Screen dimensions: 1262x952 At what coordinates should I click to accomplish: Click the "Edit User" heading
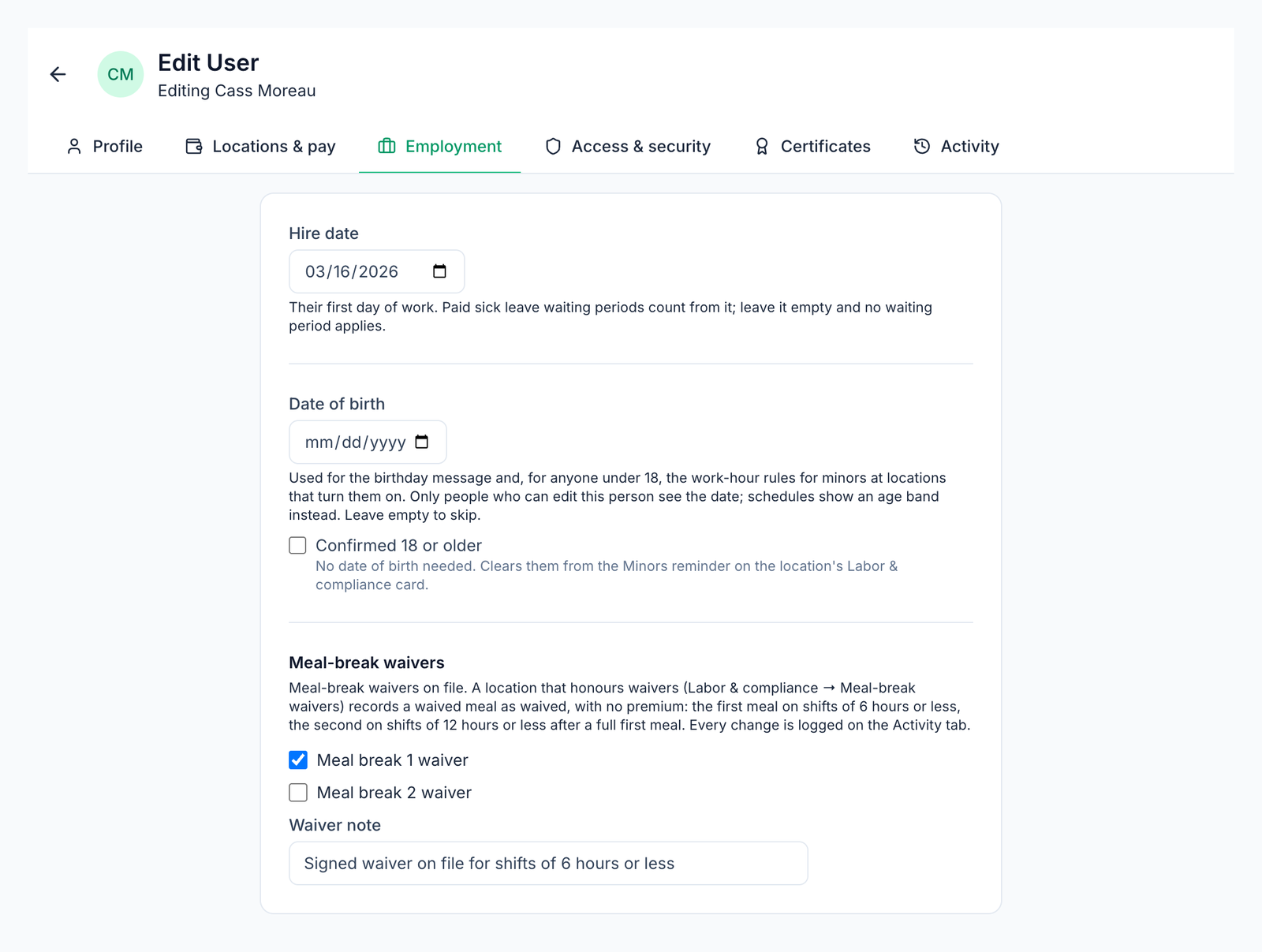tap(208, 62)
